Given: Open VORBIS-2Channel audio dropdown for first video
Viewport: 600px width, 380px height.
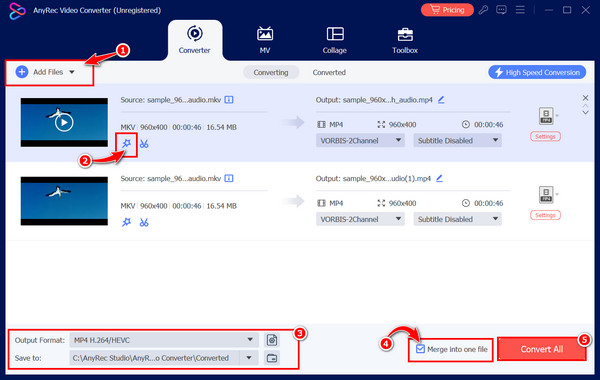Looking at the screenshot, I should pos(360,140).
